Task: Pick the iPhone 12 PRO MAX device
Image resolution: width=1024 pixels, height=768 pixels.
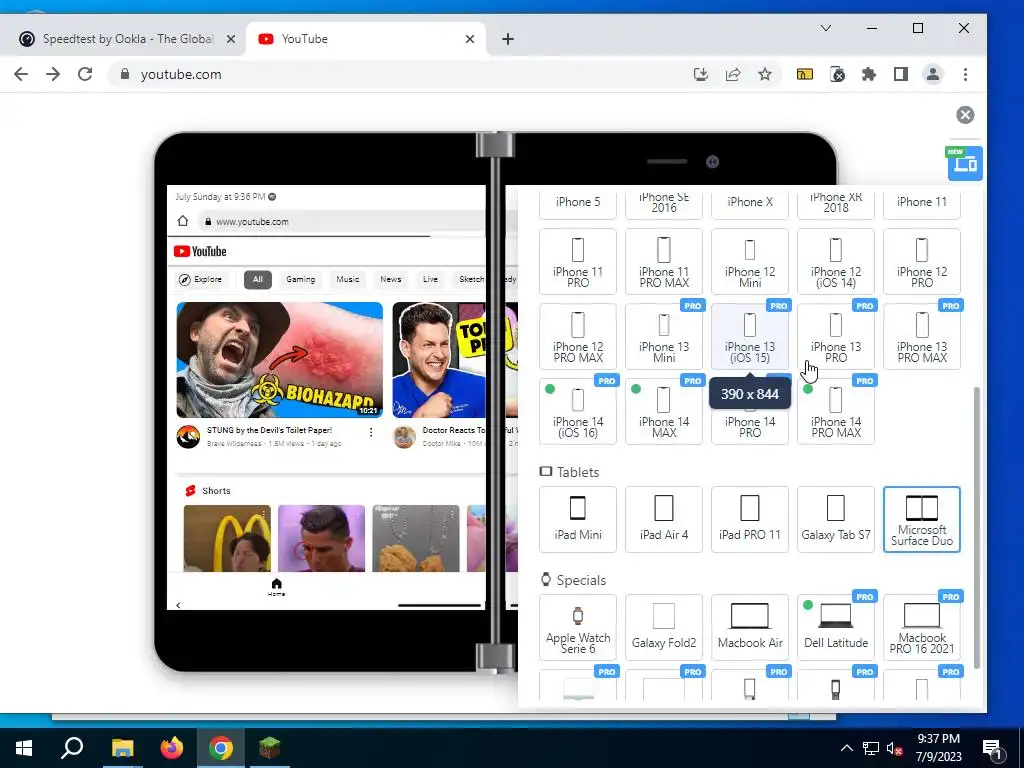Action: pos(577,336)
